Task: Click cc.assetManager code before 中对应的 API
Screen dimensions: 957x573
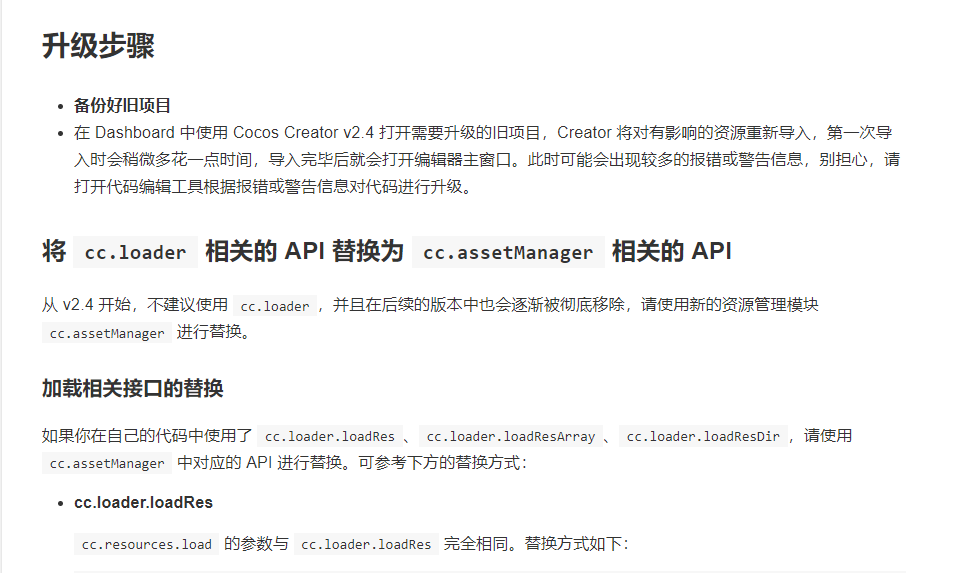Action: coord(107,463)
